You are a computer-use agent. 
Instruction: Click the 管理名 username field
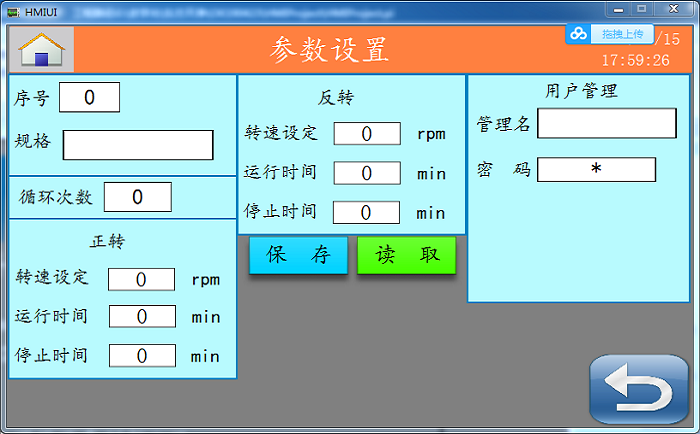[606, 123]
